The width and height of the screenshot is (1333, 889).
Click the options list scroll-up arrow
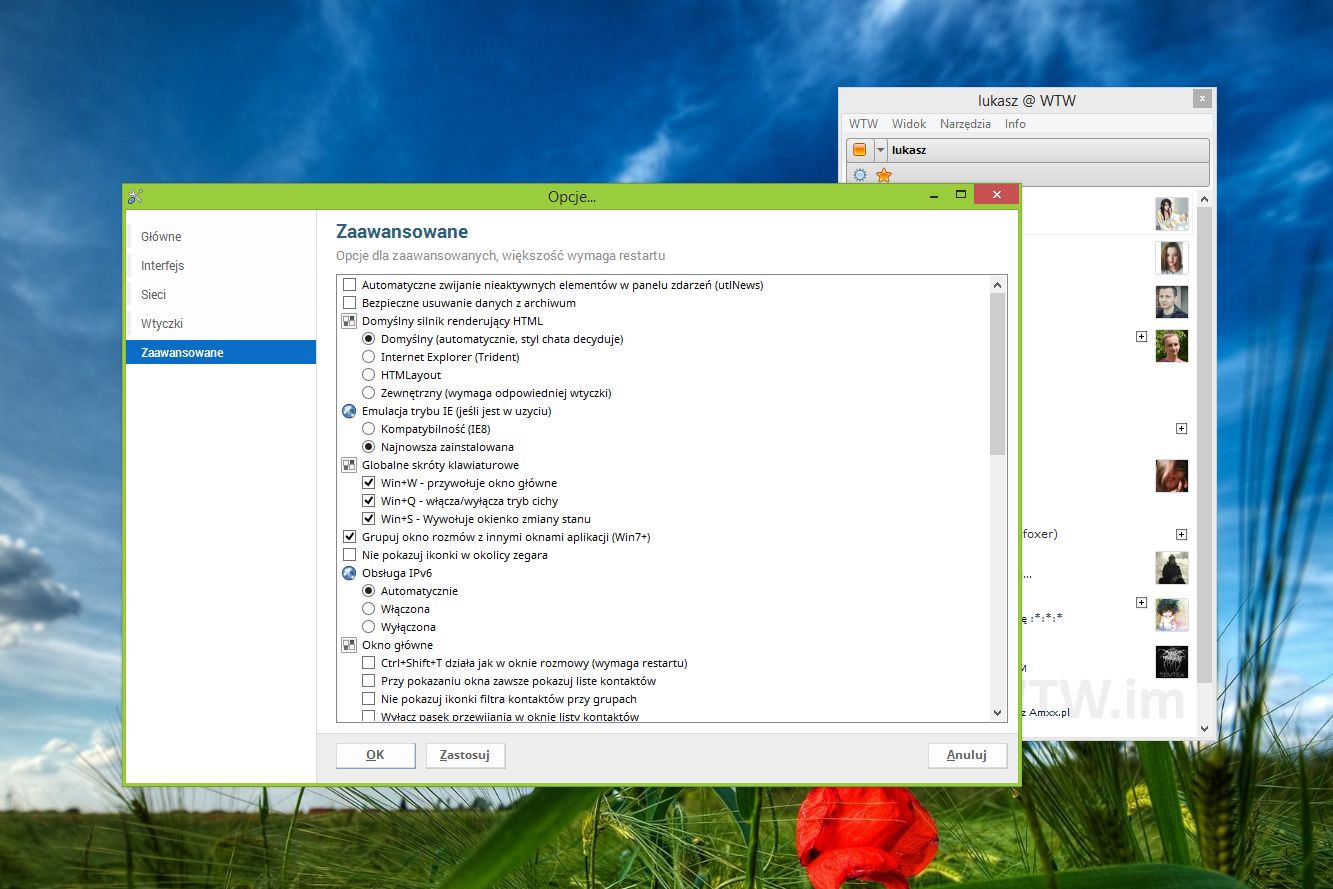(997, 285)
